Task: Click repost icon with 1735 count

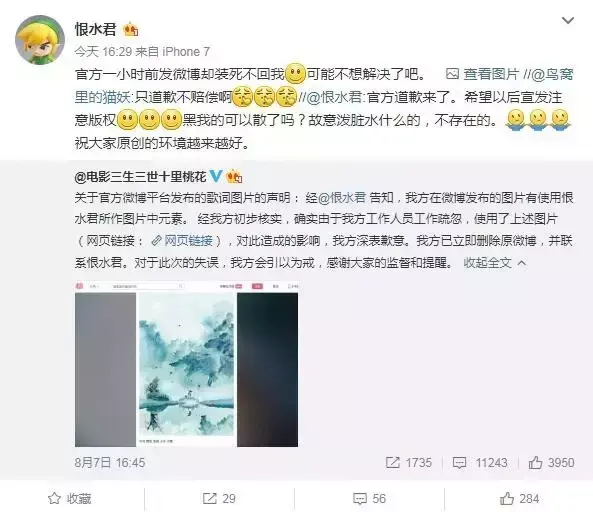Action: (409, 462)
